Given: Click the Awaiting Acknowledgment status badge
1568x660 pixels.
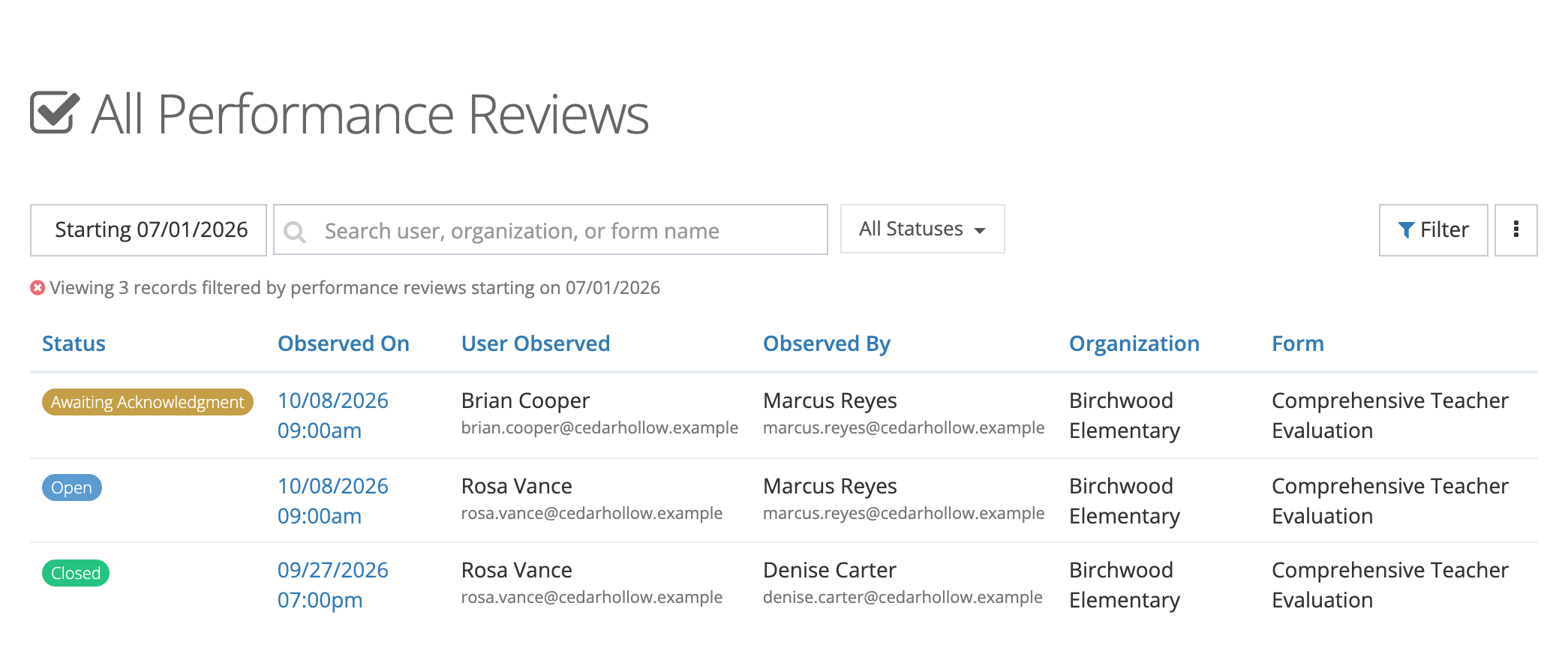Looking at the screenshot, I should pos(148,402).
